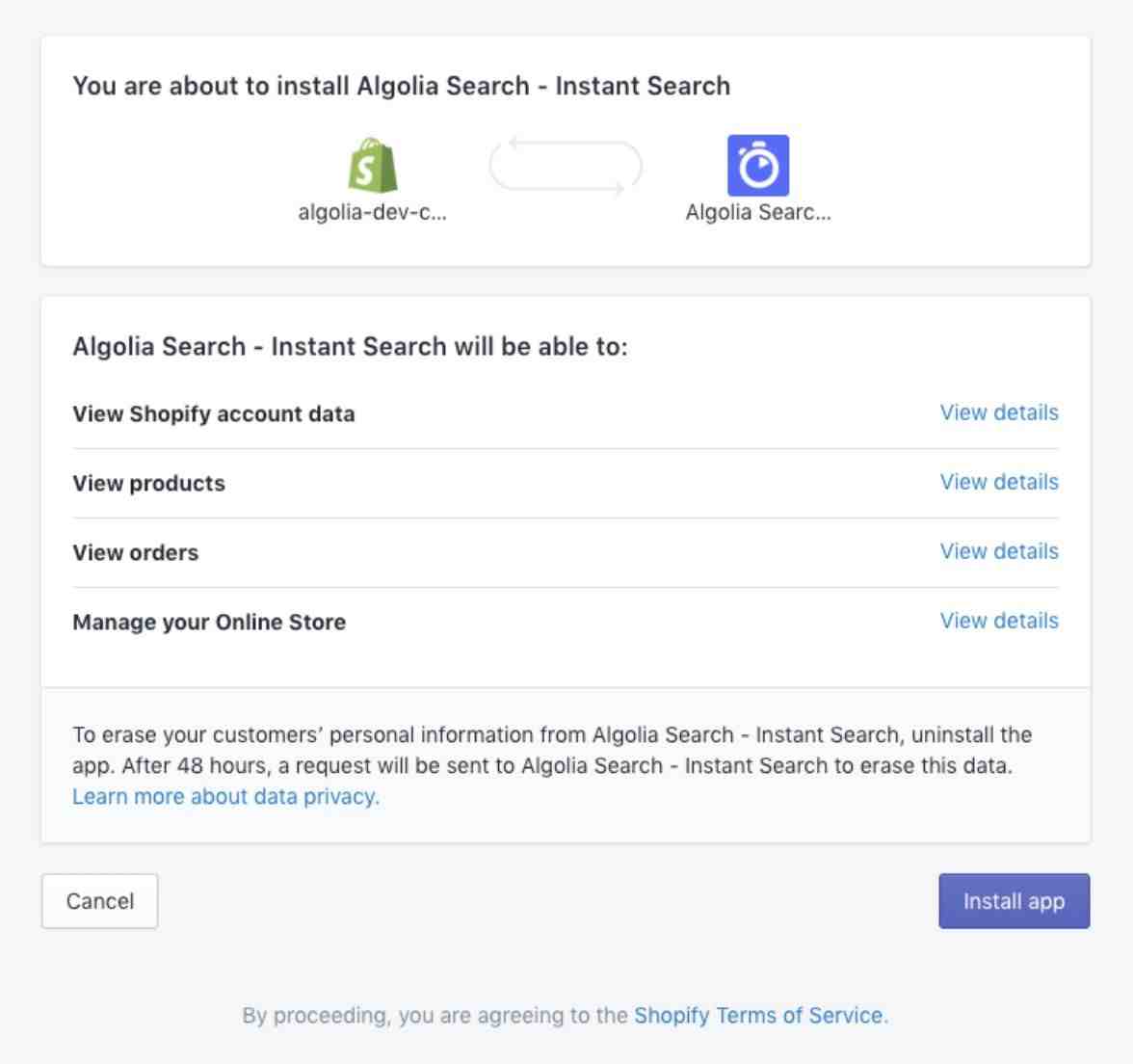Open View details for View products
The image size is (1133, 1064).
[x=998, y=482]
